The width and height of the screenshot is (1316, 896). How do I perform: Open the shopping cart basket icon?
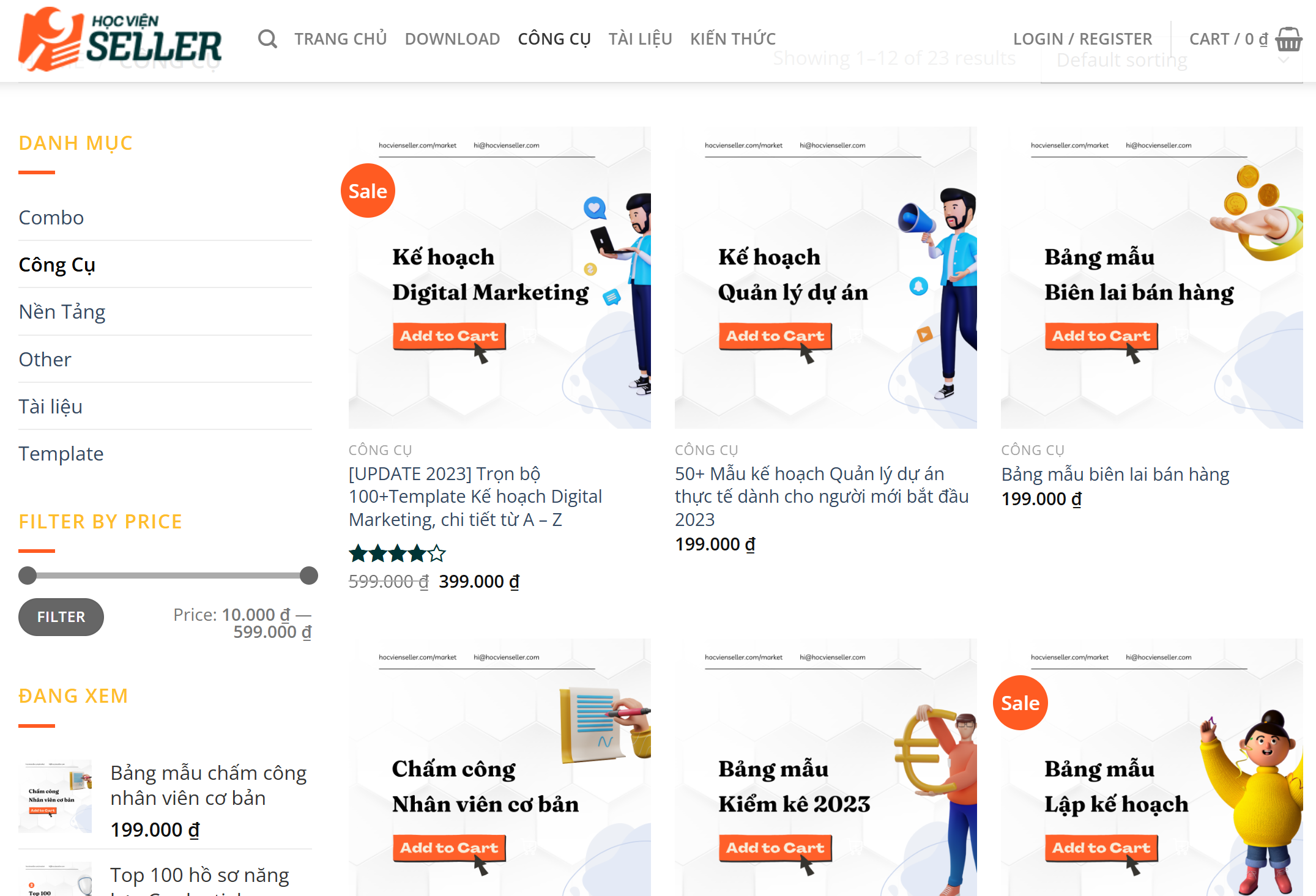click(x=1288, y=39)
